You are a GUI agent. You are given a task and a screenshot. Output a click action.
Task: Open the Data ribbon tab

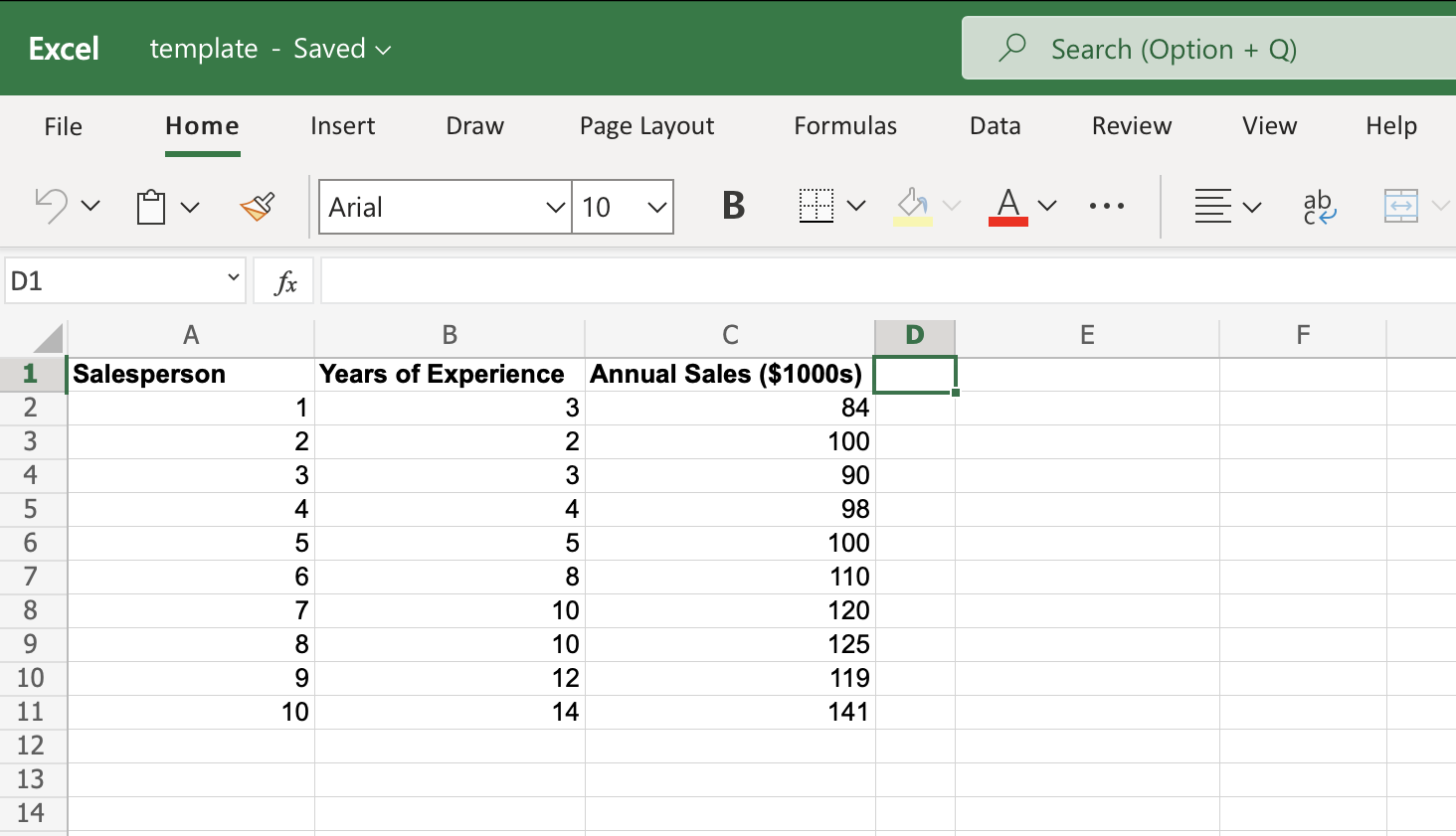click(x=995, y=126)
